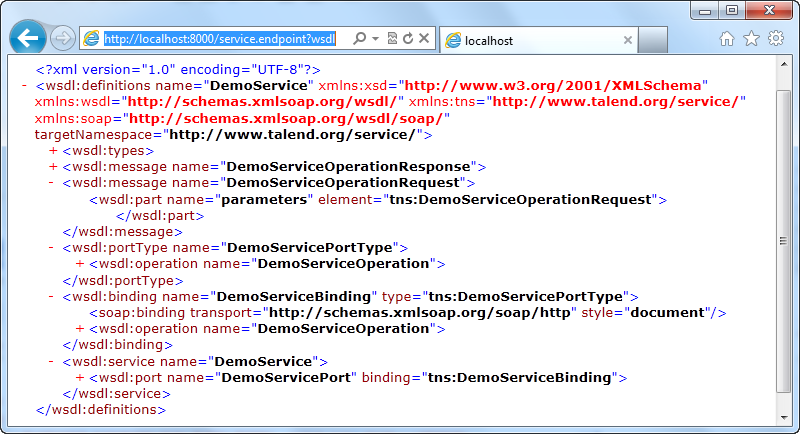Collapse the DemoServicePortType node
This screenshot has height=434, width=800.
(x=53, y=247)
